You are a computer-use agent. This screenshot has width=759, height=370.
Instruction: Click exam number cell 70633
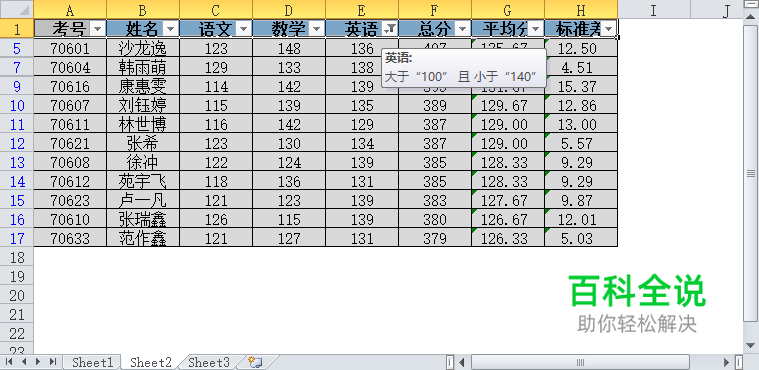tap(70, 238)
